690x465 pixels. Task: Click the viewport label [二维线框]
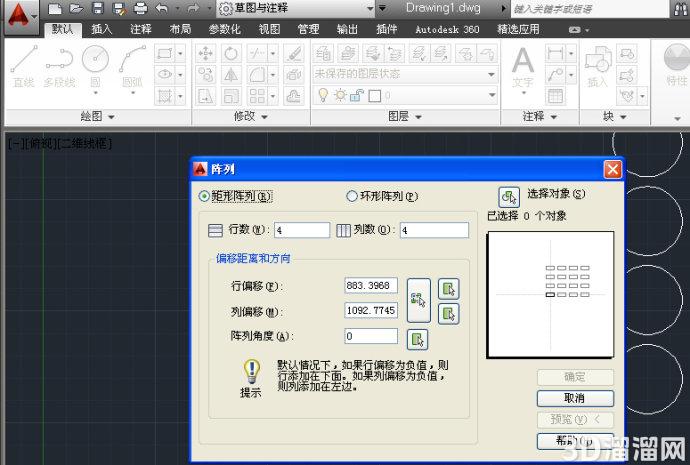(x=84, y=143)
